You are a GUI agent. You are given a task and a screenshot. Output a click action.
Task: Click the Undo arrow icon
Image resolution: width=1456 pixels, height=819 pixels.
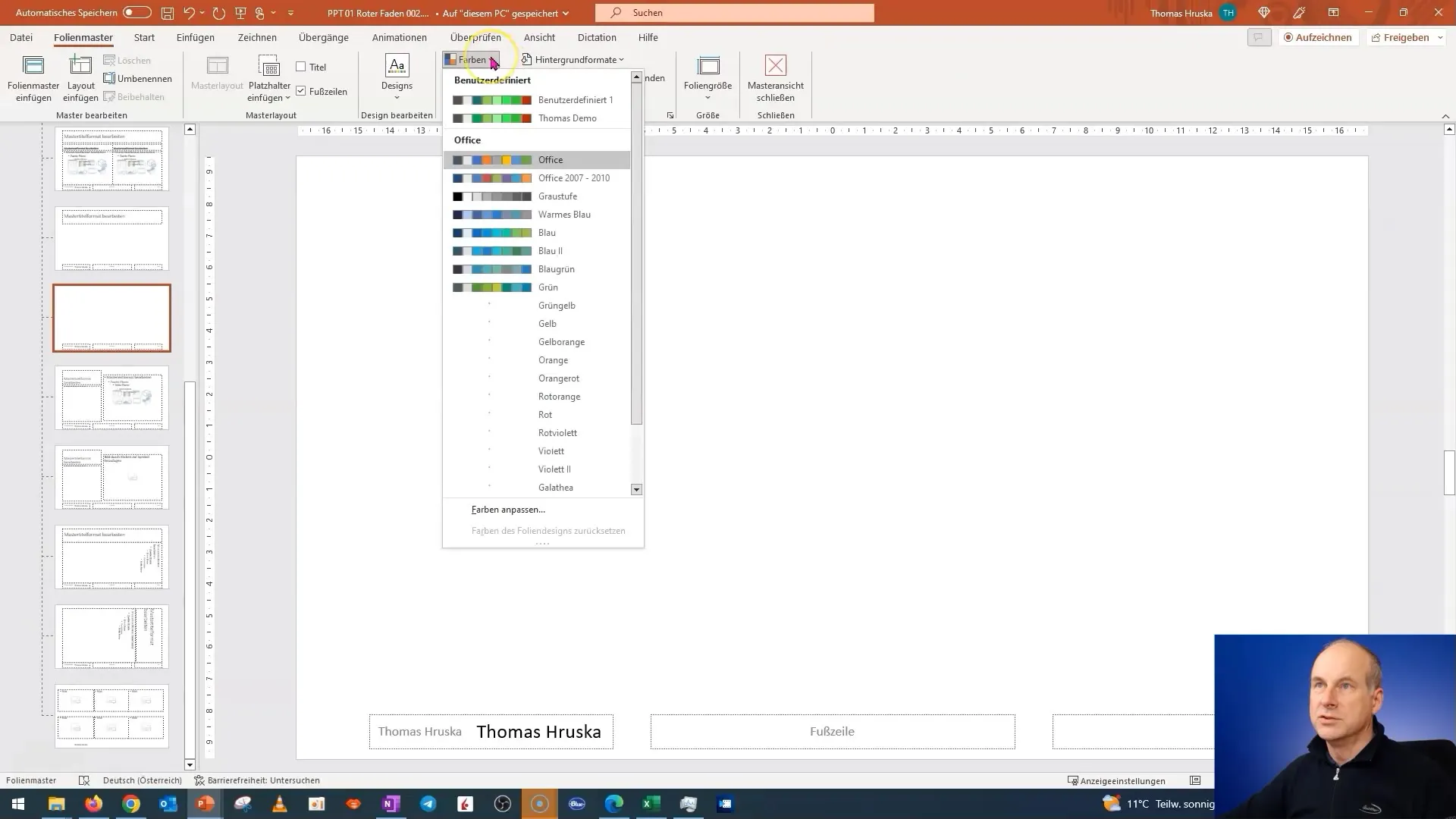pos(190,13)
